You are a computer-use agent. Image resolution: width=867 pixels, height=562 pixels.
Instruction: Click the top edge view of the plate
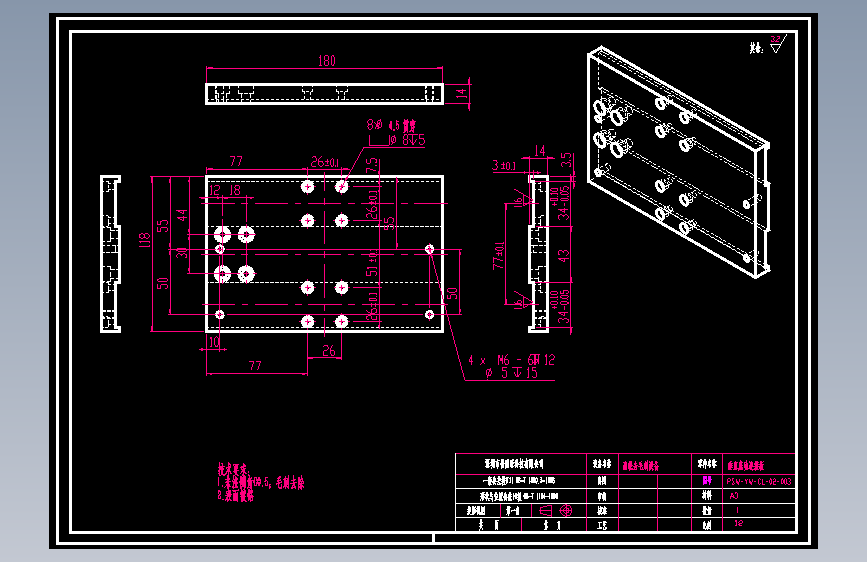click(x=325, y=93)
